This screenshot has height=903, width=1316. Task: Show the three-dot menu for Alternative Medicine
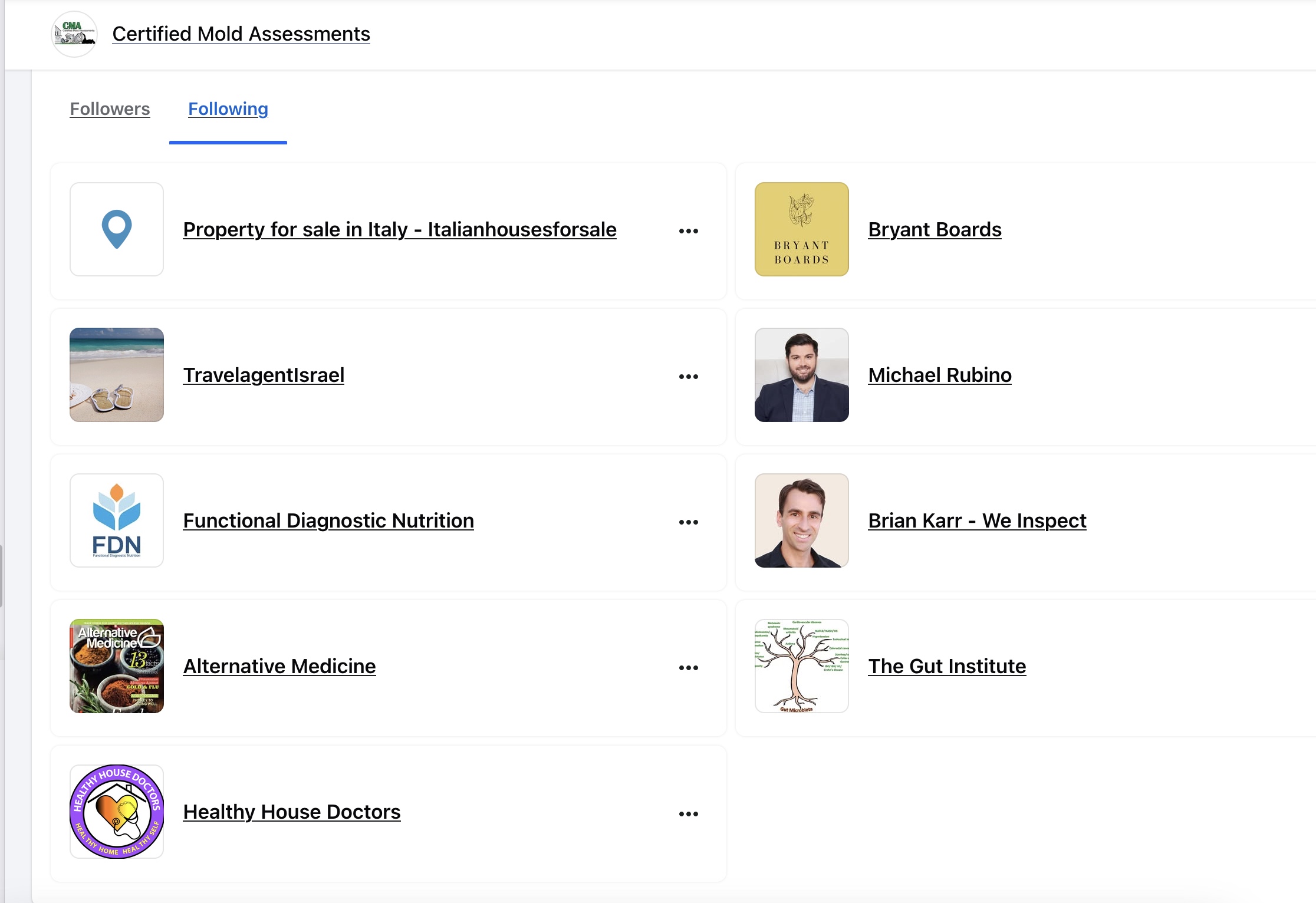pos(688,668)
